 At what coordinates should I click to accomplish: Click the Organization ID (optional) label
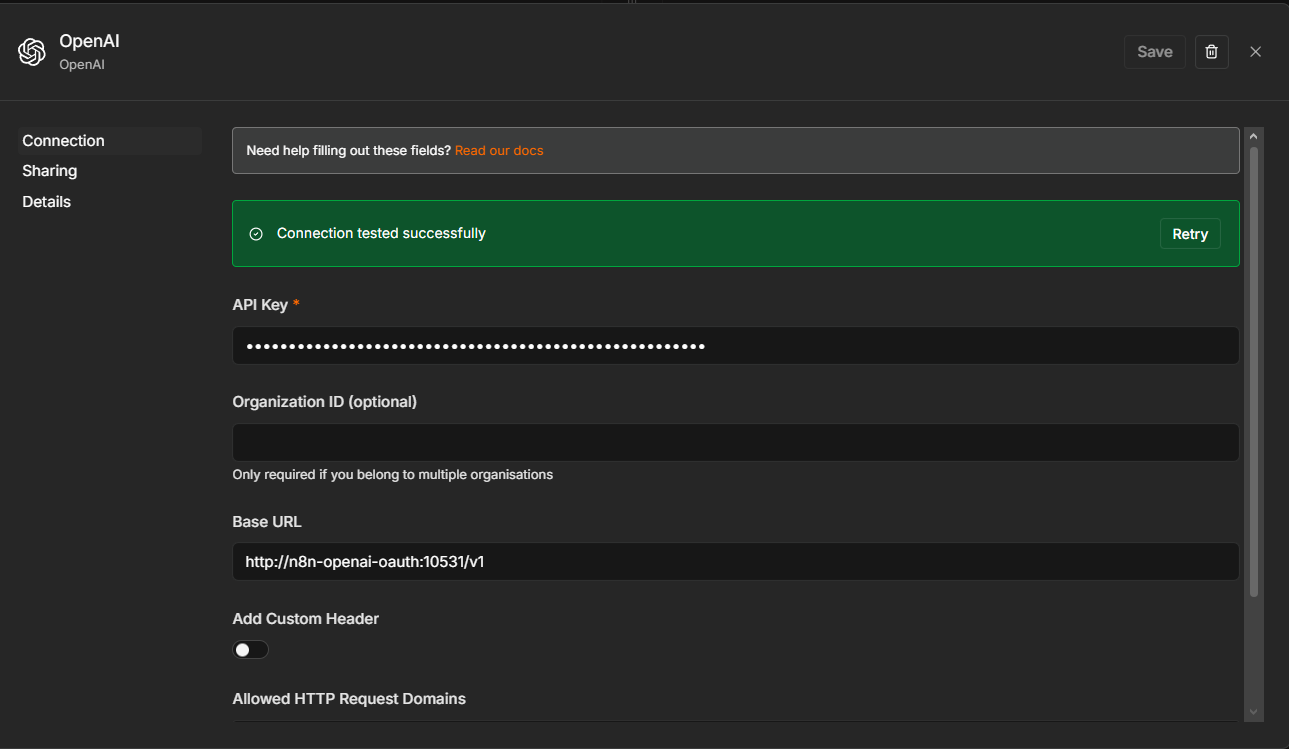click(325, 402)
